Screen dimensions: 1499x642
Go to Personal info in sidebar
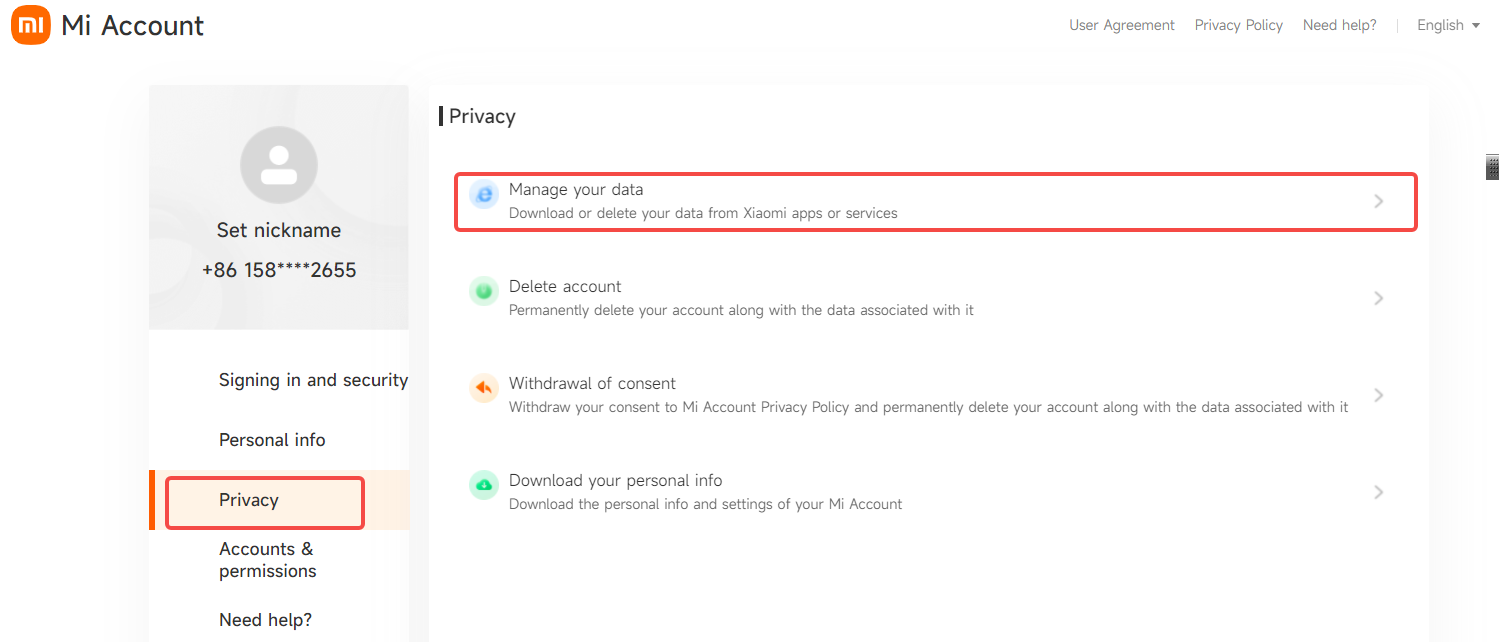(x=272, y=440)
